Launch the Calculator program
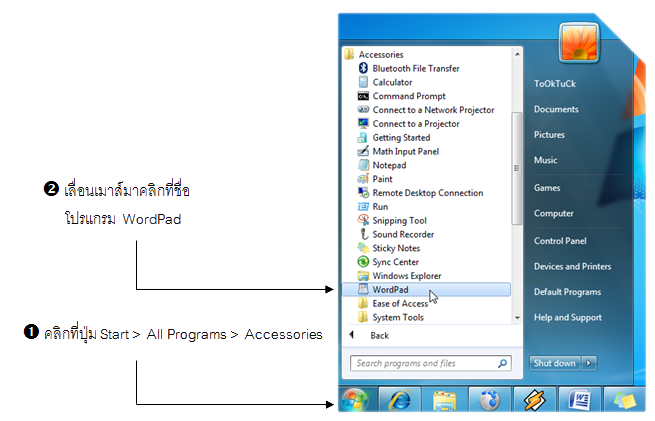Viewport: 655px width, 421px height. pyautogui.click(x=392, y=82)
